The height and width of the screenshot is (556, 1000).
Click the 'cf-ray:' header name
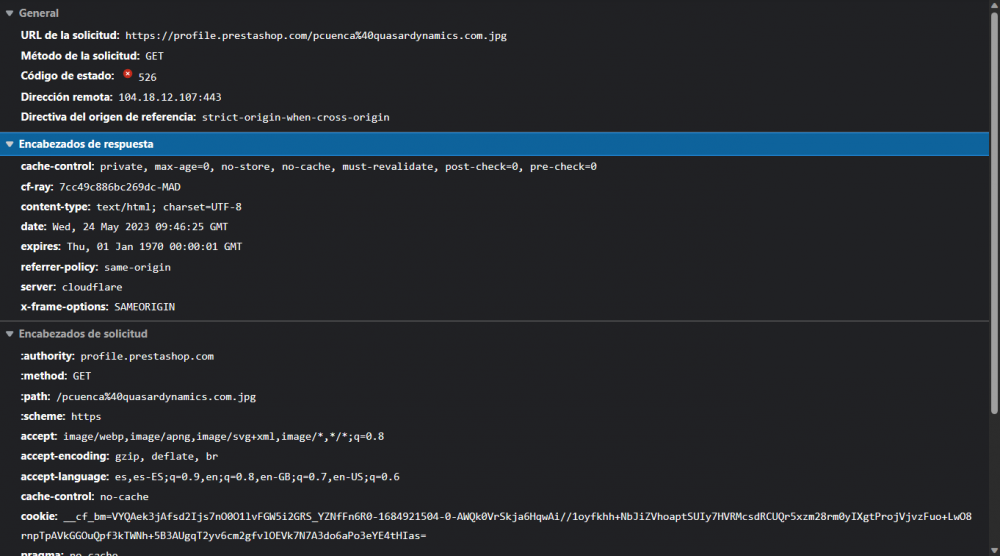(37, 187)
